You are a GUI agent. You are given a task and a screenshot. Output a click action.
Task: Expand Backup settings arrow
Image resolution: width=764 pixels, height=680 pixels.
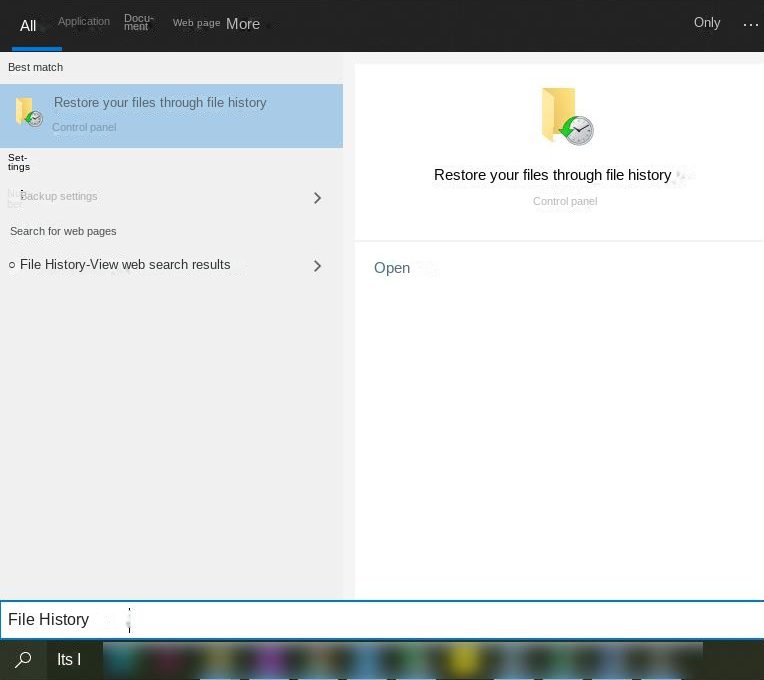317,198
